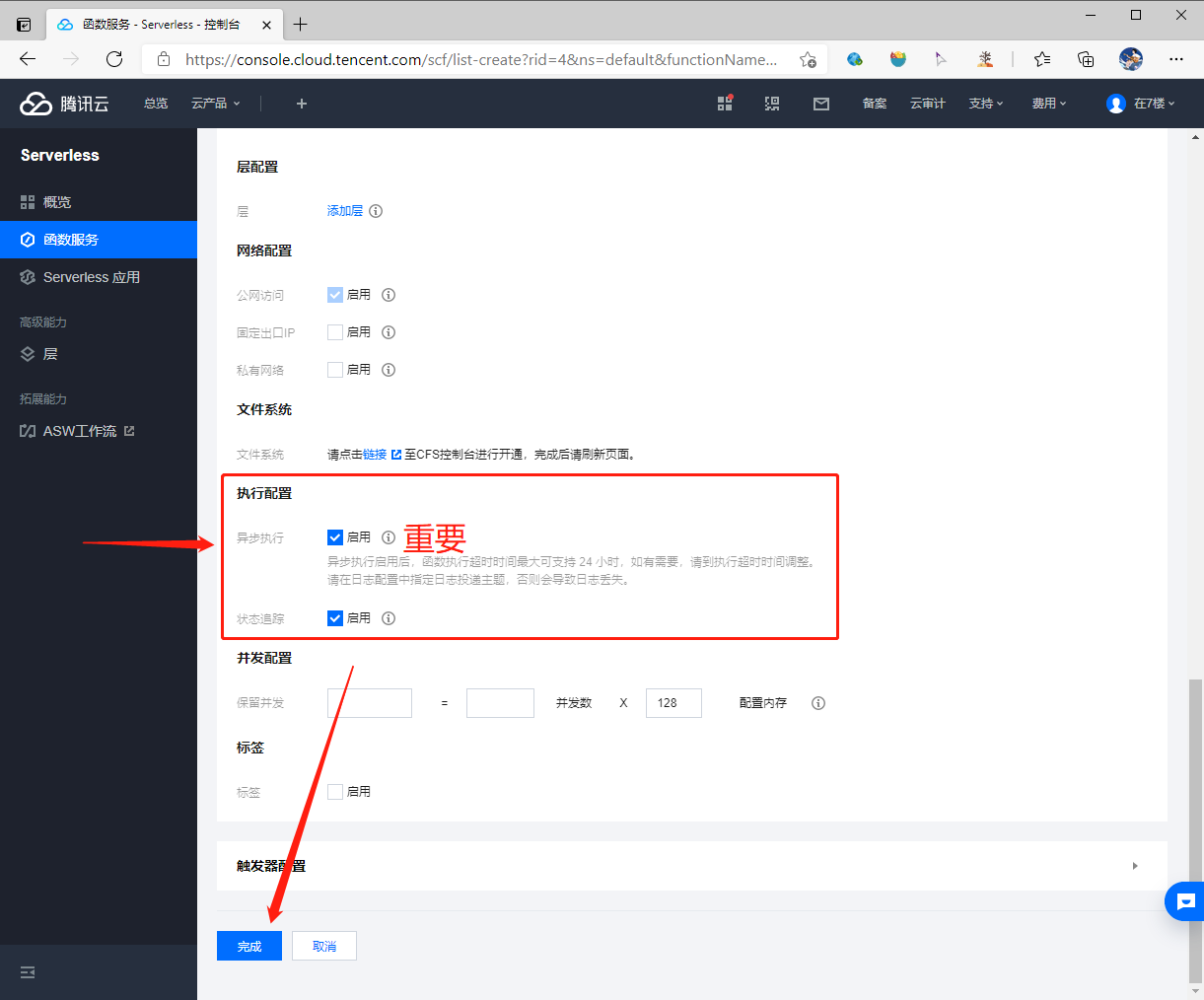Open the 费用 dropdown menu

coord(1048,103)
